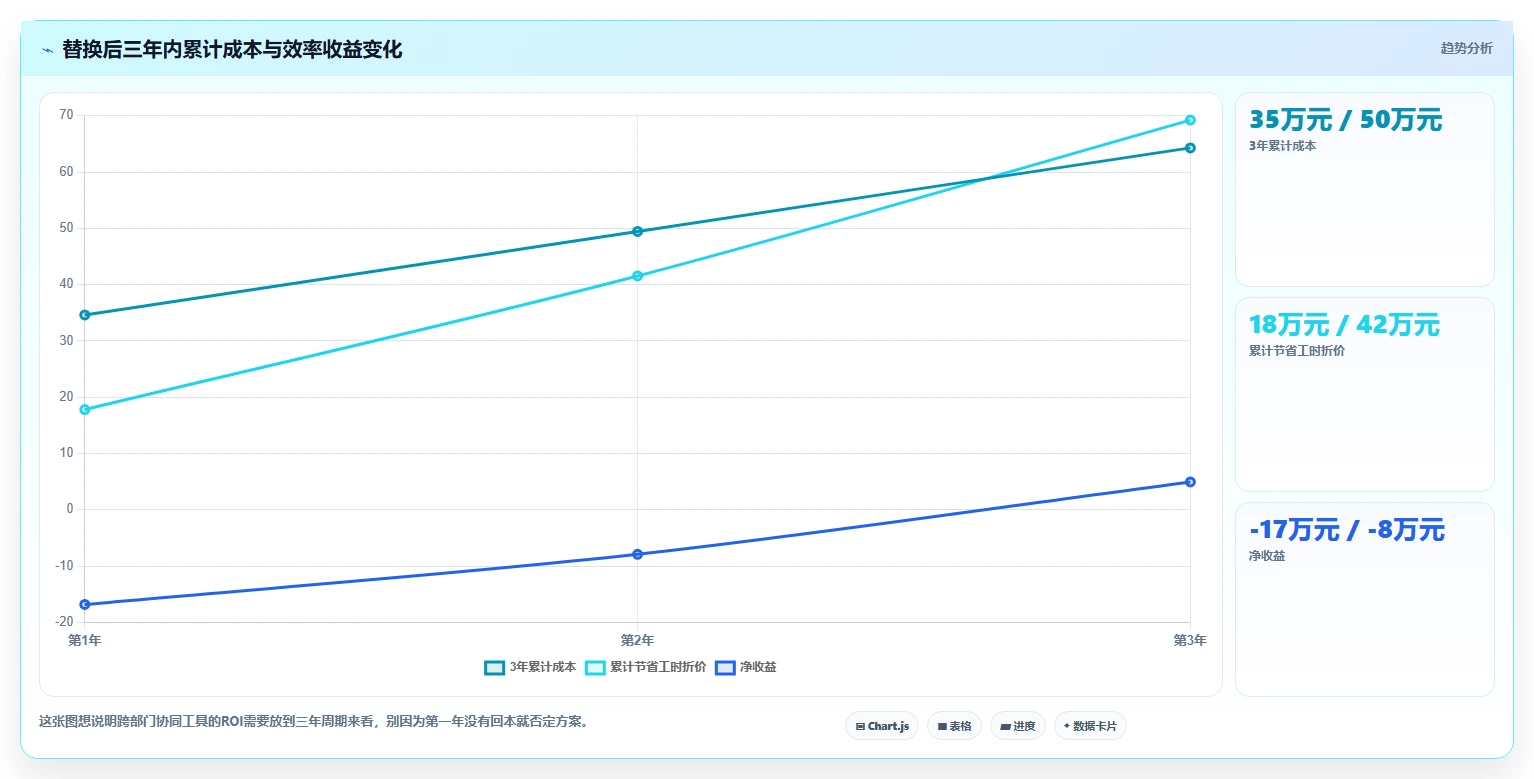Click the ROI explanation note below chart

point(313,721)
